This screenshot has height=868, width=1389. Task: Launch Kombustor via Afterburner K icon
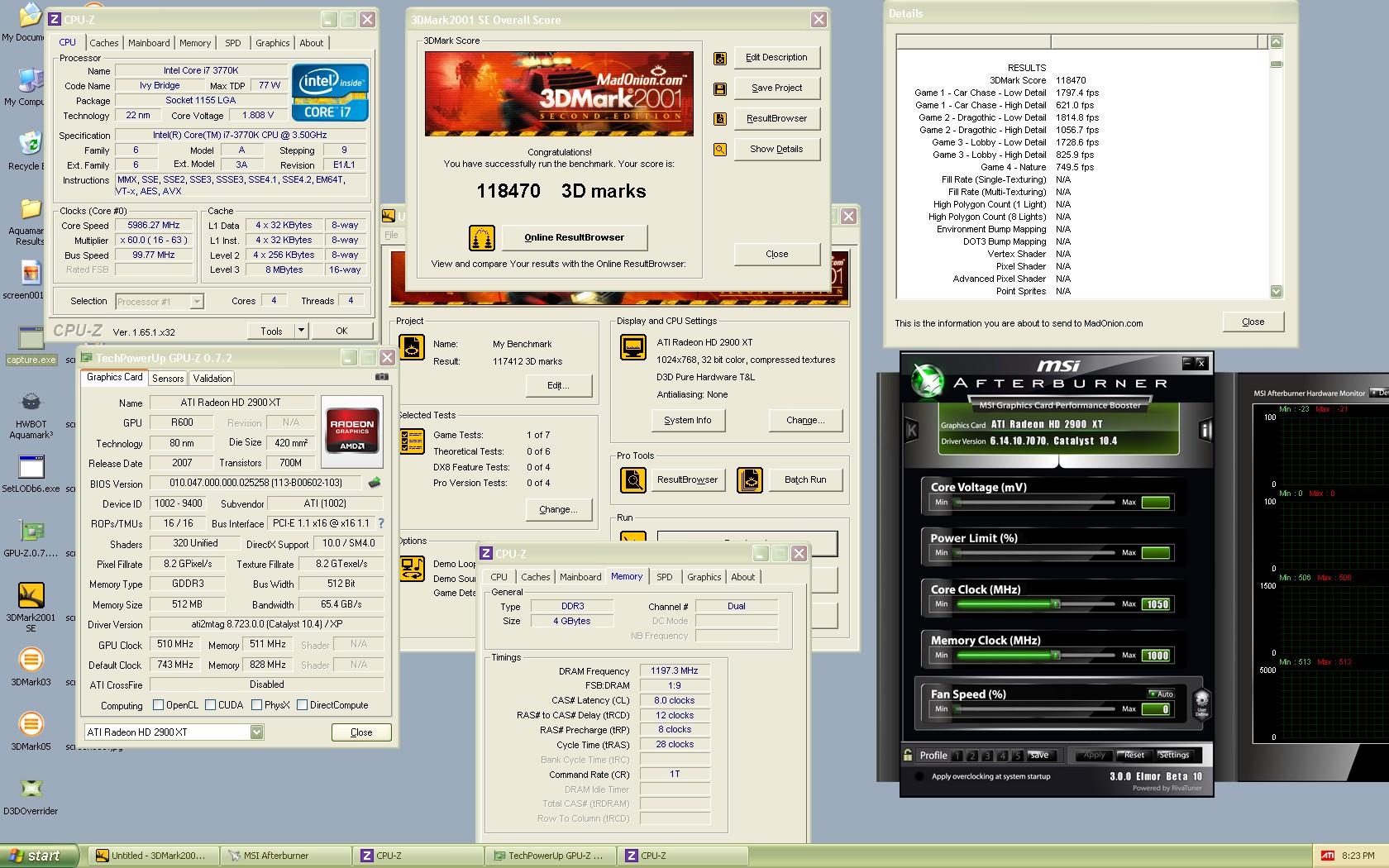912,430
